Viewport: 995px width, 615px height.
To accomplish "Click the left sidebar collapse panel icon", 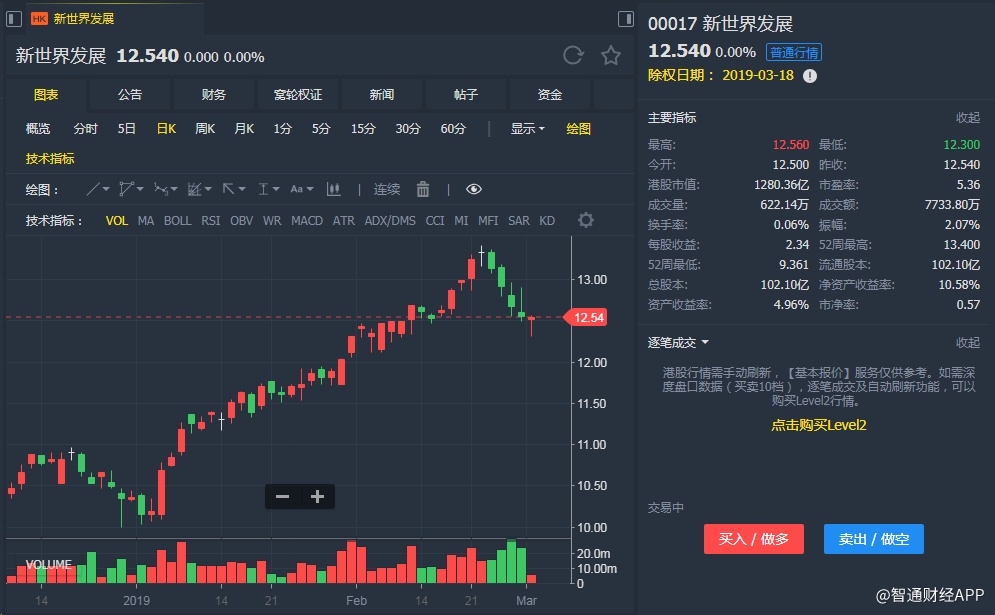I will [14, 19].
